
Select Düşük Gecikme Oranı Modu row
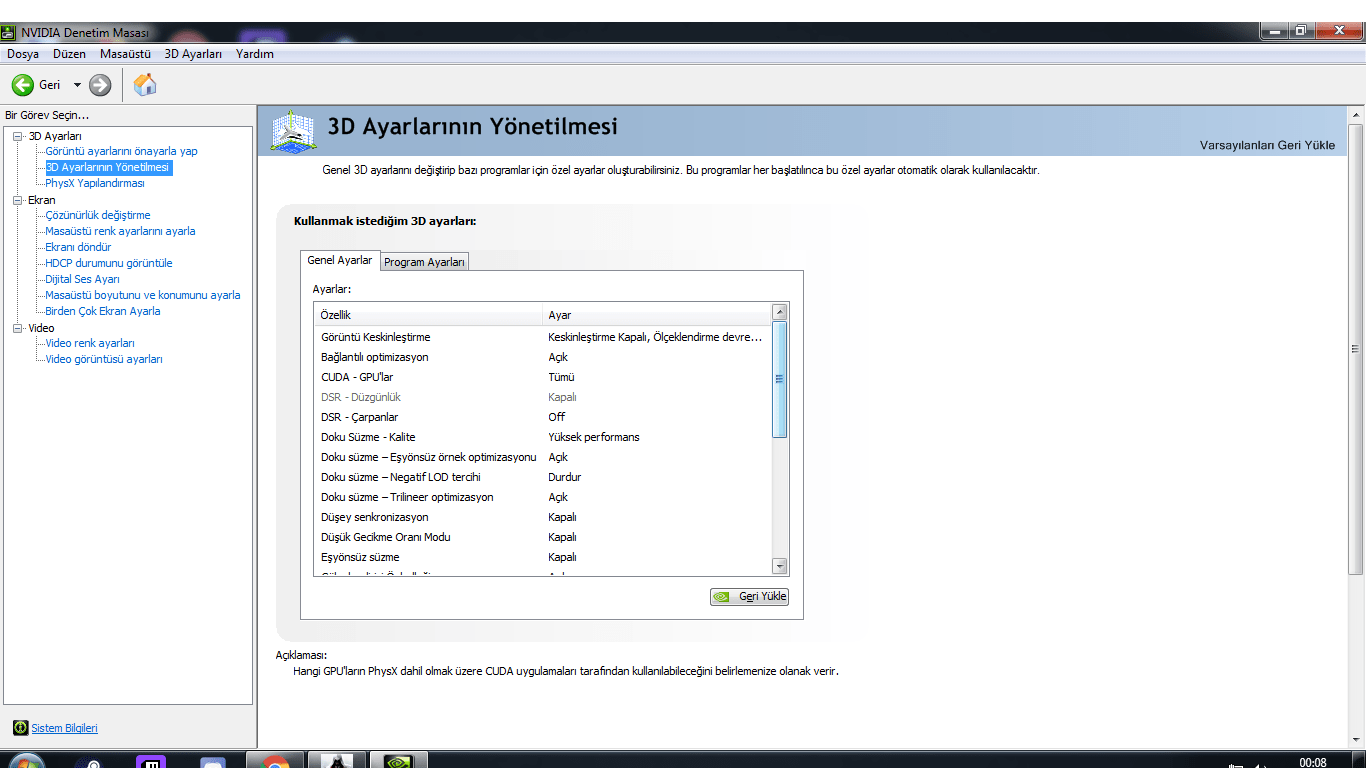click(543, 537)
